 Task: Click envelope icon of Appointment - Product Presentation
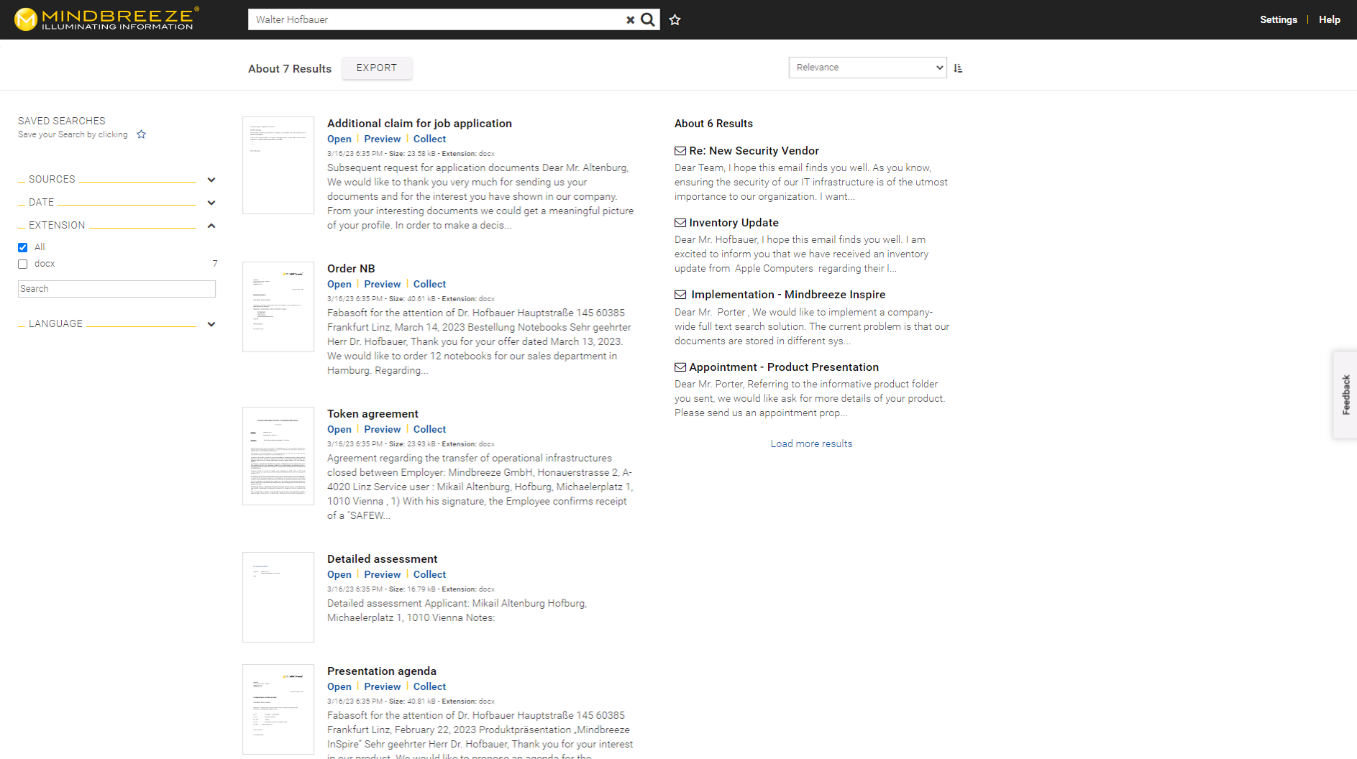tap(680, 367)
